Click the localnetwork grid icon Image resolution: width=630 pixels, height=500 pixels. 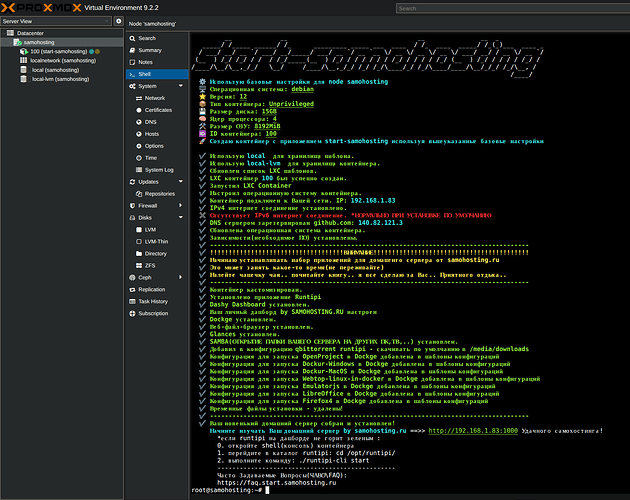pos(24,60)
